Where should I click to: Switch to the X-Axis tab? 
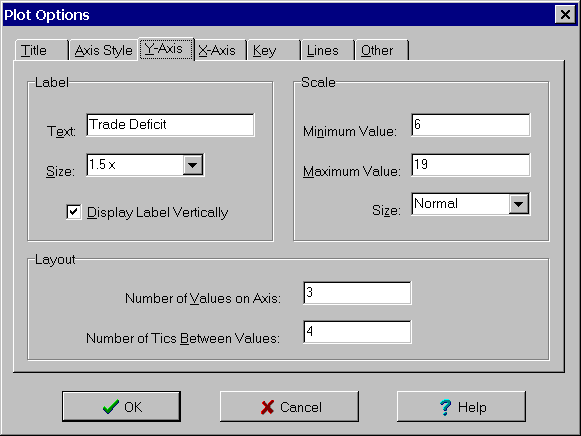coord(220,50)
